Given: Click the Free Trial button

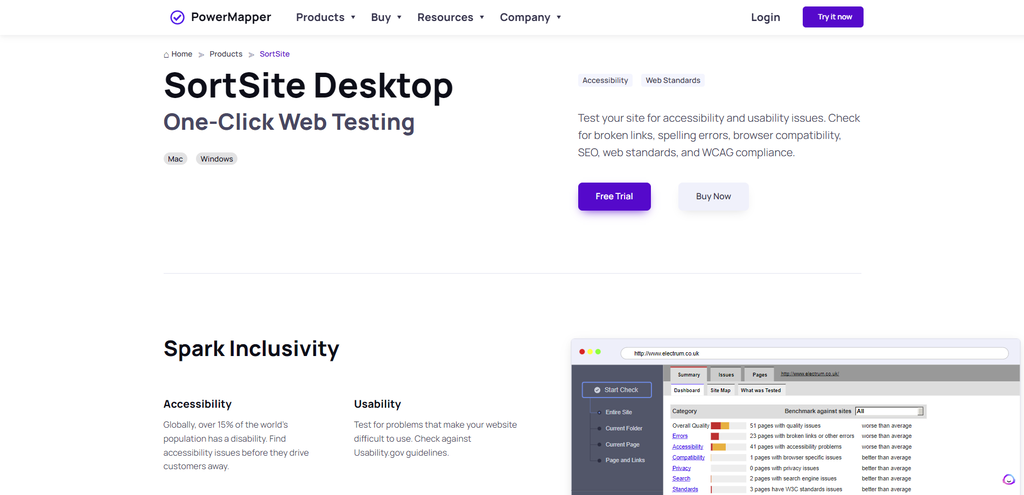Looking at the screenshot, I should point(614,197).
